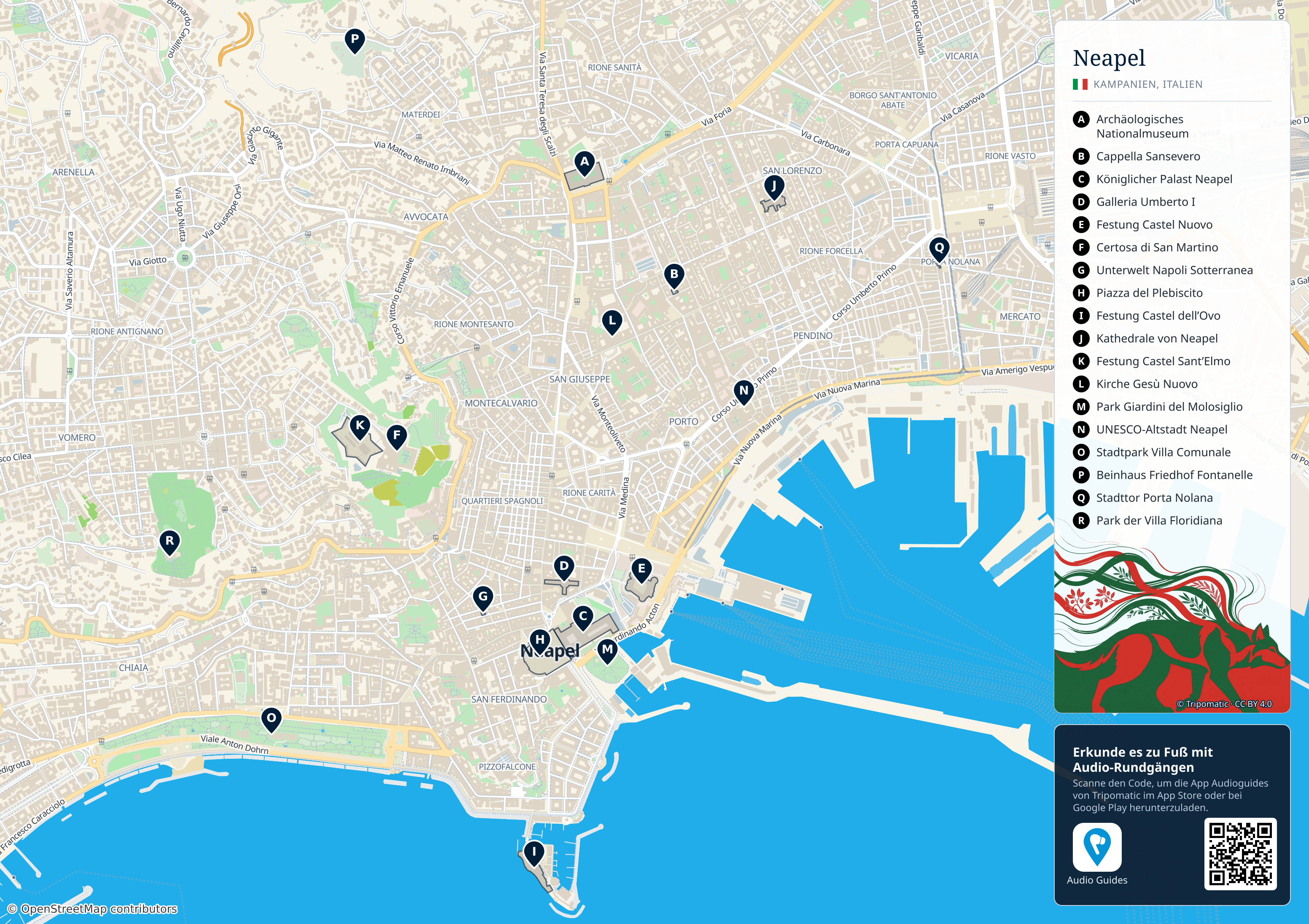Screen dimensions: 1309x924
Task: Select legend entry Festung Castel dell'Ovo
Action: [1158, 316]
